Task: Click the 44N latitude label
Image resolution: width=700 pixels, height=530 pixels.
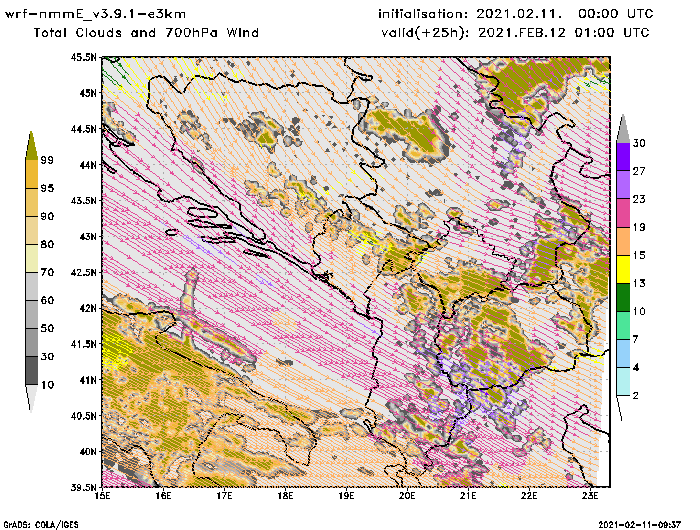Action: pyautogui.click(x=88, y=165)
